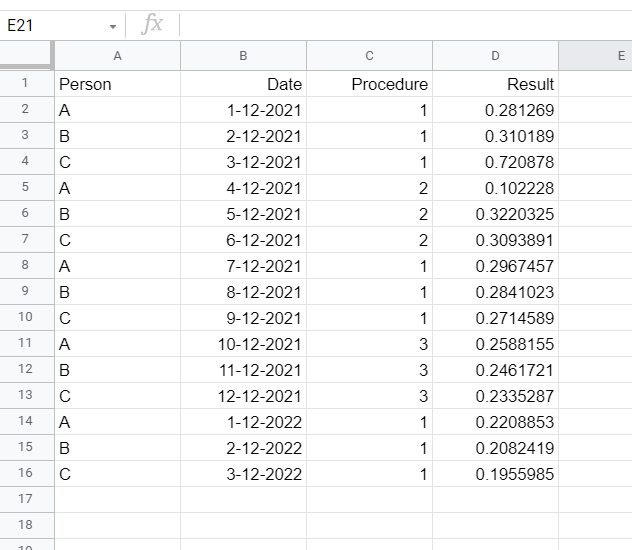632x550 pixels.
Task: Select cell with date 12-12-2021
Action: coord(243,396)
